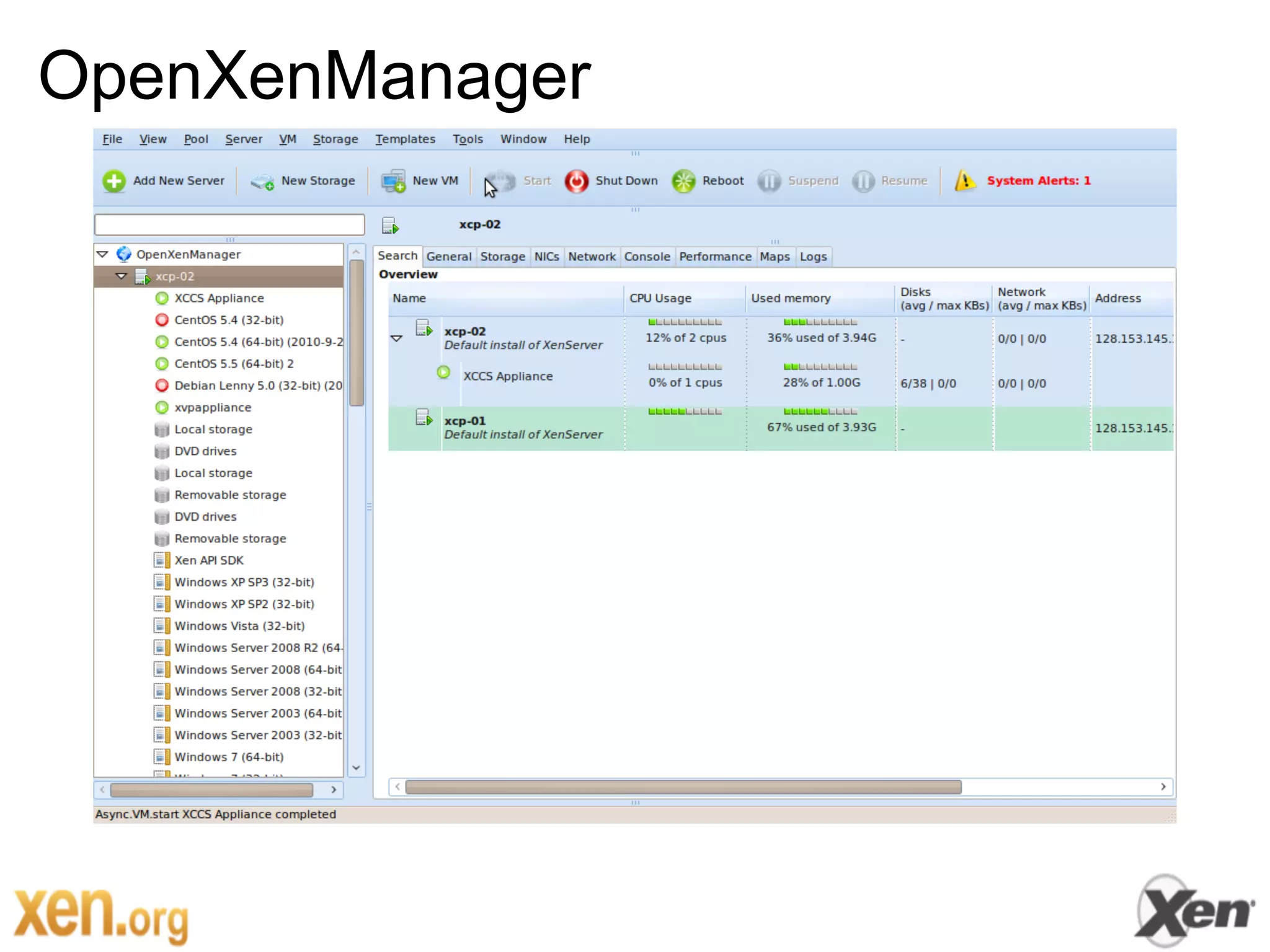The width and height of the screenshot is (1270, 952).
Task: Click the Address column header
Action: [x=1131, y=298]
